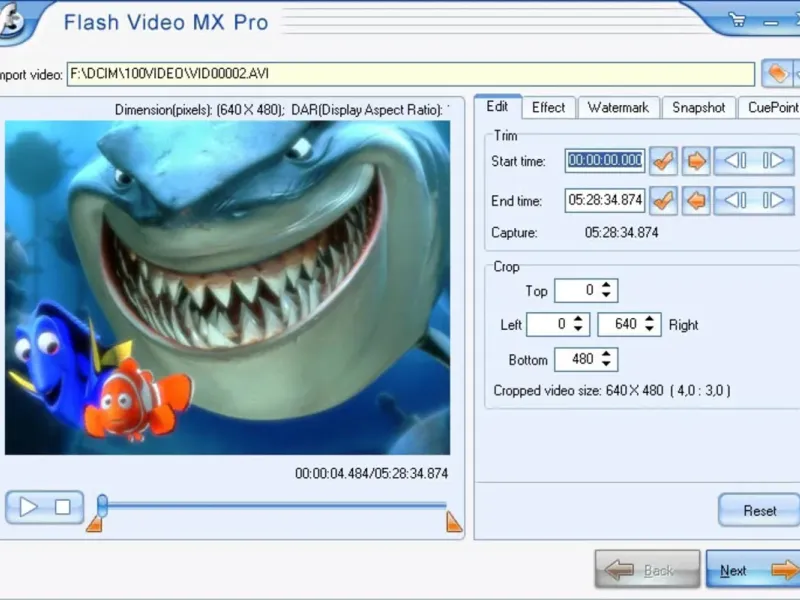
Task: Apply current position as Start time (checkmark)
Action: [663, 161]
